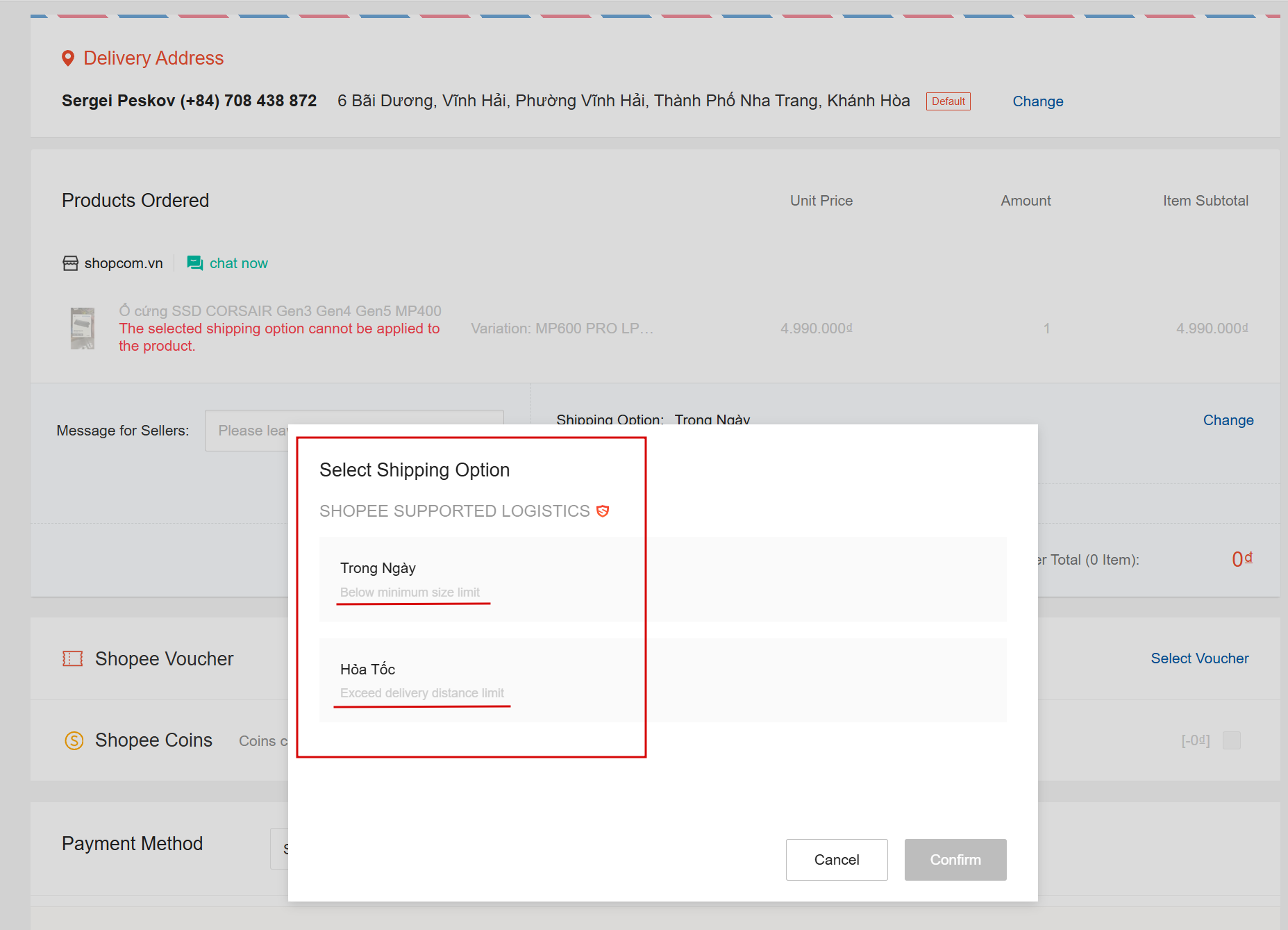Open chat now with seller
The width and height of the screenshot is (1288, 930).
pyautogui.click(x=238, y=263)
